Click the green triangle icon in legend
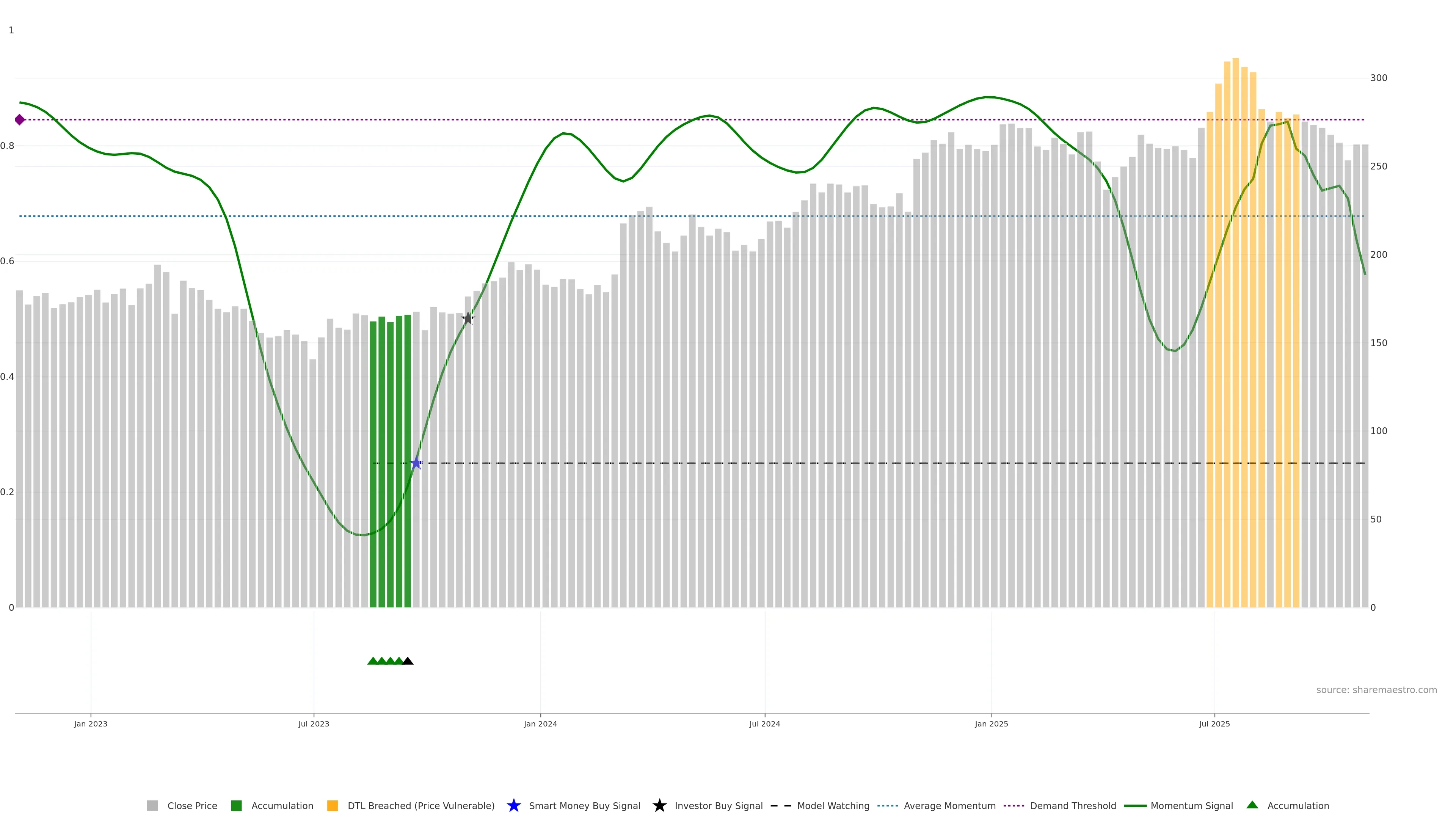The height and width of the screenshot is (819, 1456). 1252,805
